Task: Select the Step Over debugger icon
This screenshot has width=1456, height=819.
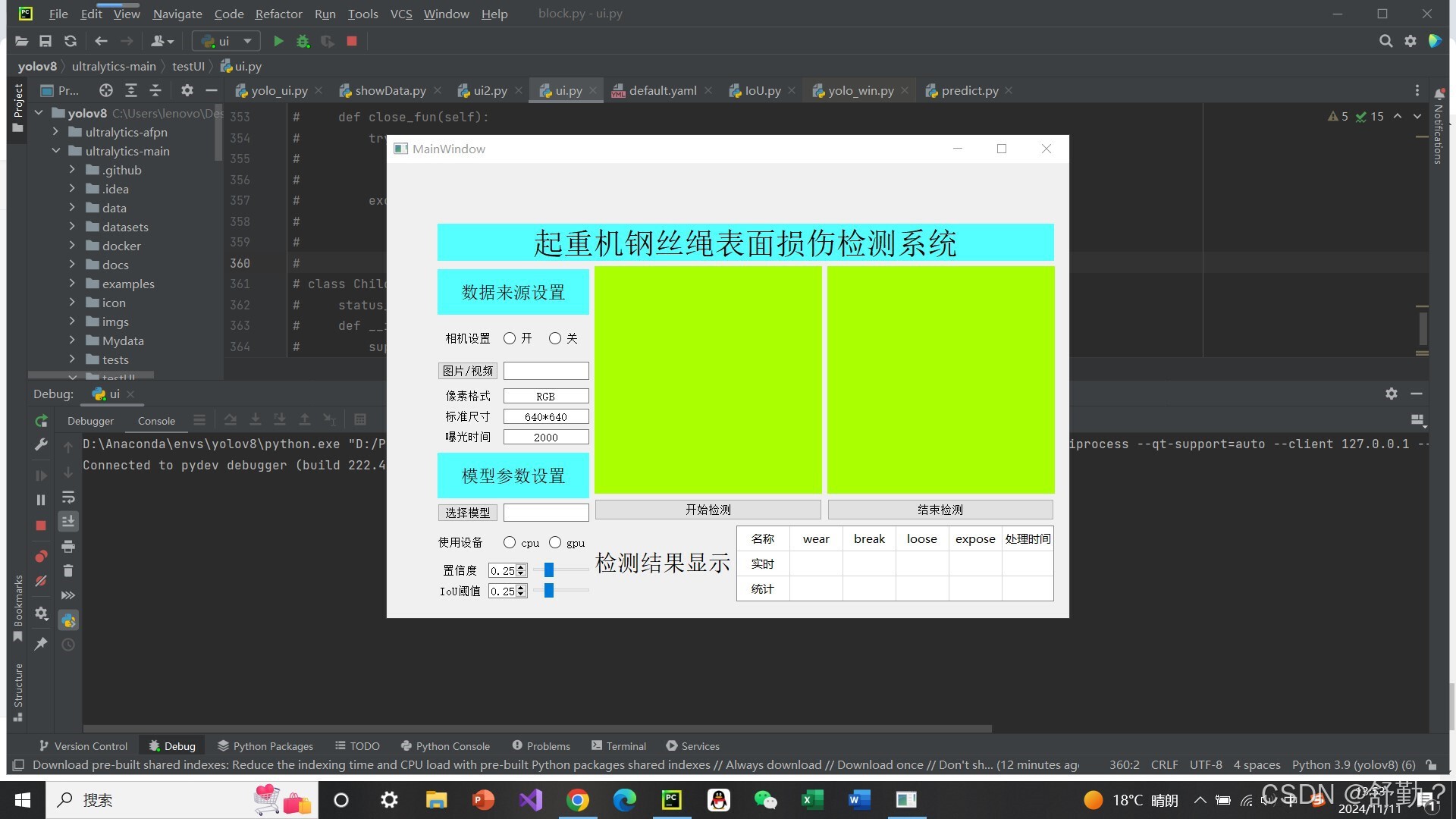Action: 231,419
